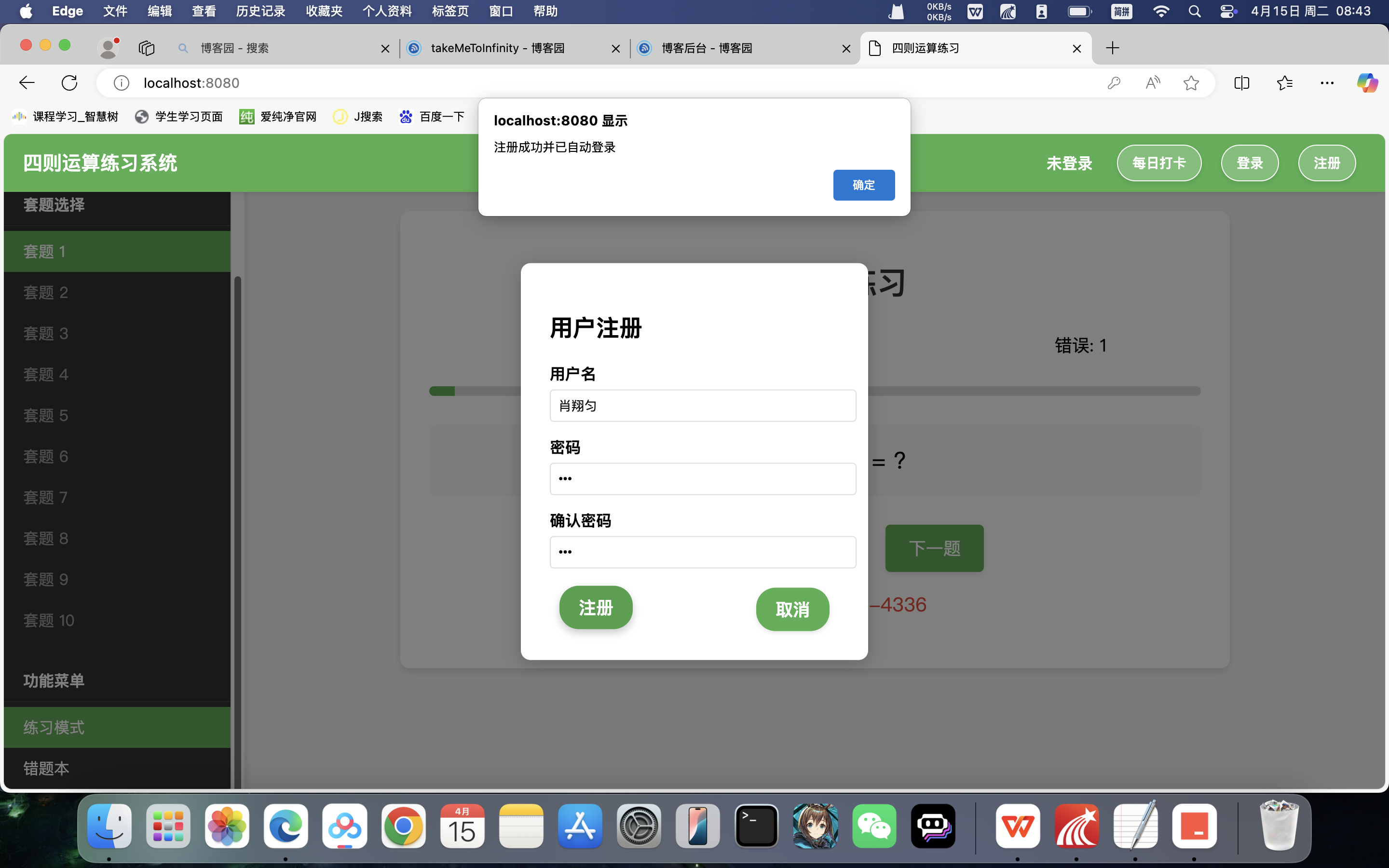
Task: Open the 历史记录 menu in menu bar
Action: [260, 11]
